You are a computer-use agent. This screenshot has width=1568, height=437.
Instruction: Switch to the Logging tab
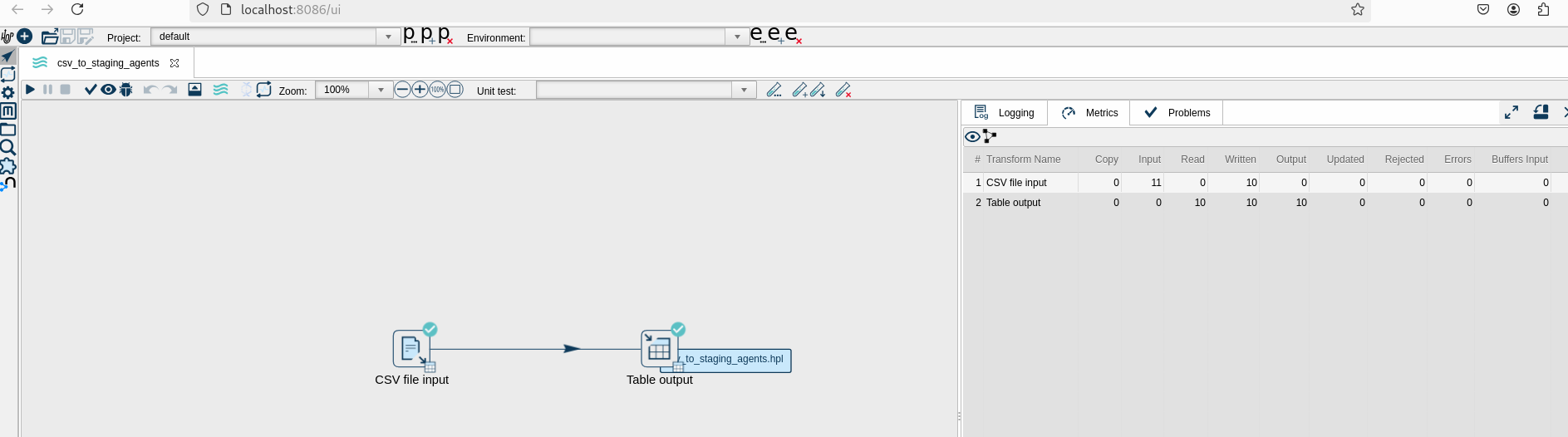pyautogui.click(x=1005, y=113)
